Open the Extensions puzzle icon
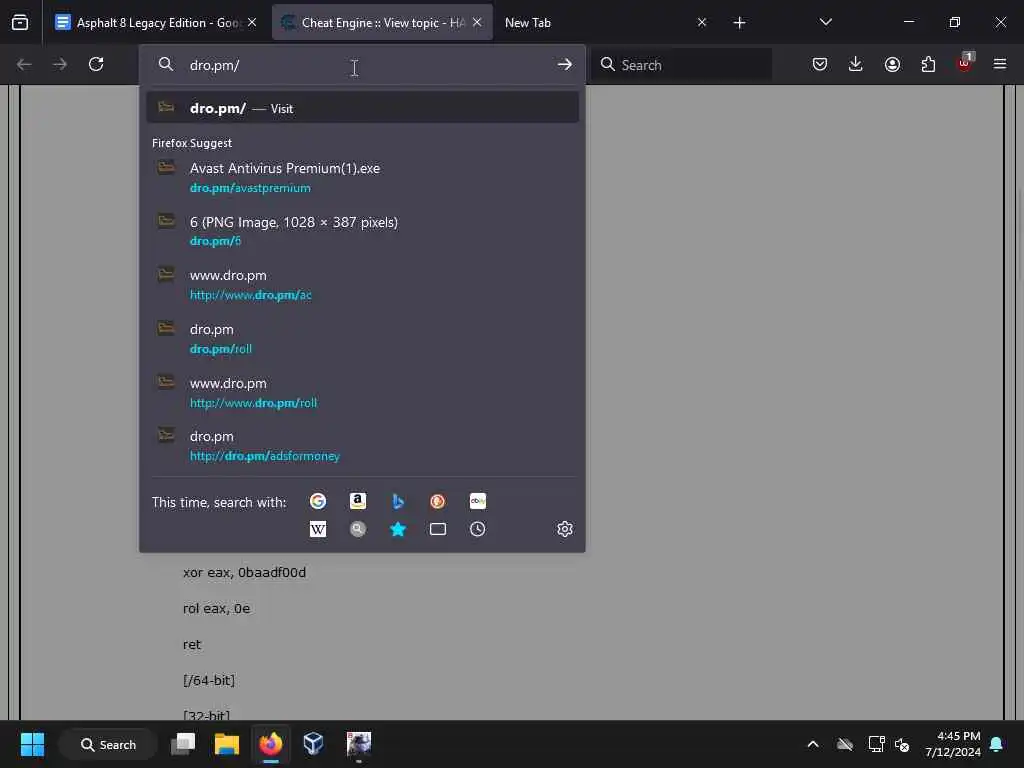The width and height of the screenshot is (1024, 768). pyautogui.click(x=928, y=64)
